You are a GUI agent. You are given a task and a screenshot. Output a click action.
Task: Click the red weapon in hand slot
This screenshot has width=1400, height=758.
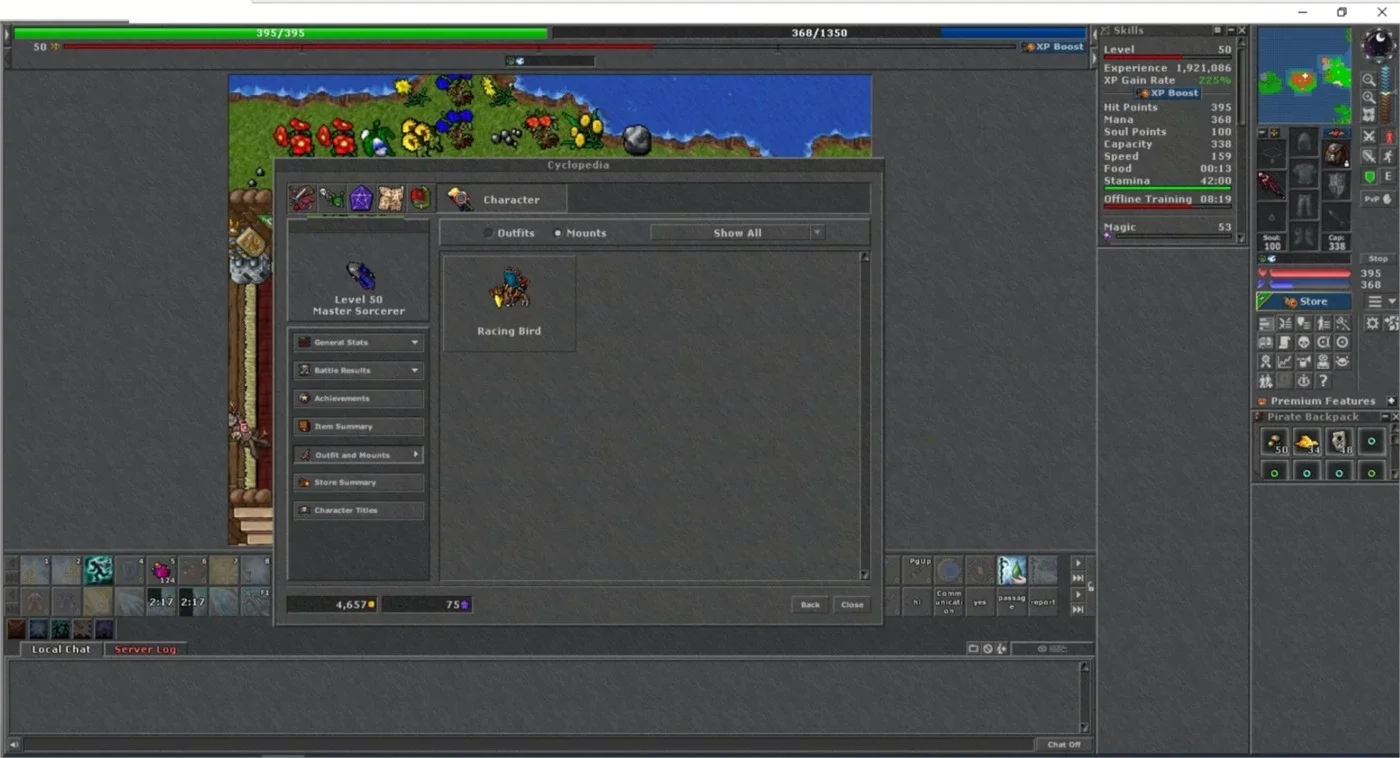pos(1271,185)
